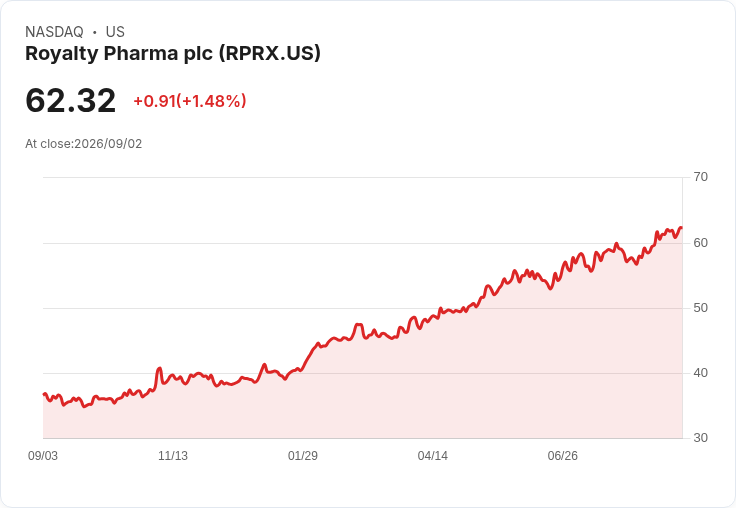Click the 06/26 date label on x-axis
Image resolution: width=736 pixels, height=508 pixels.
coord(562,456)
